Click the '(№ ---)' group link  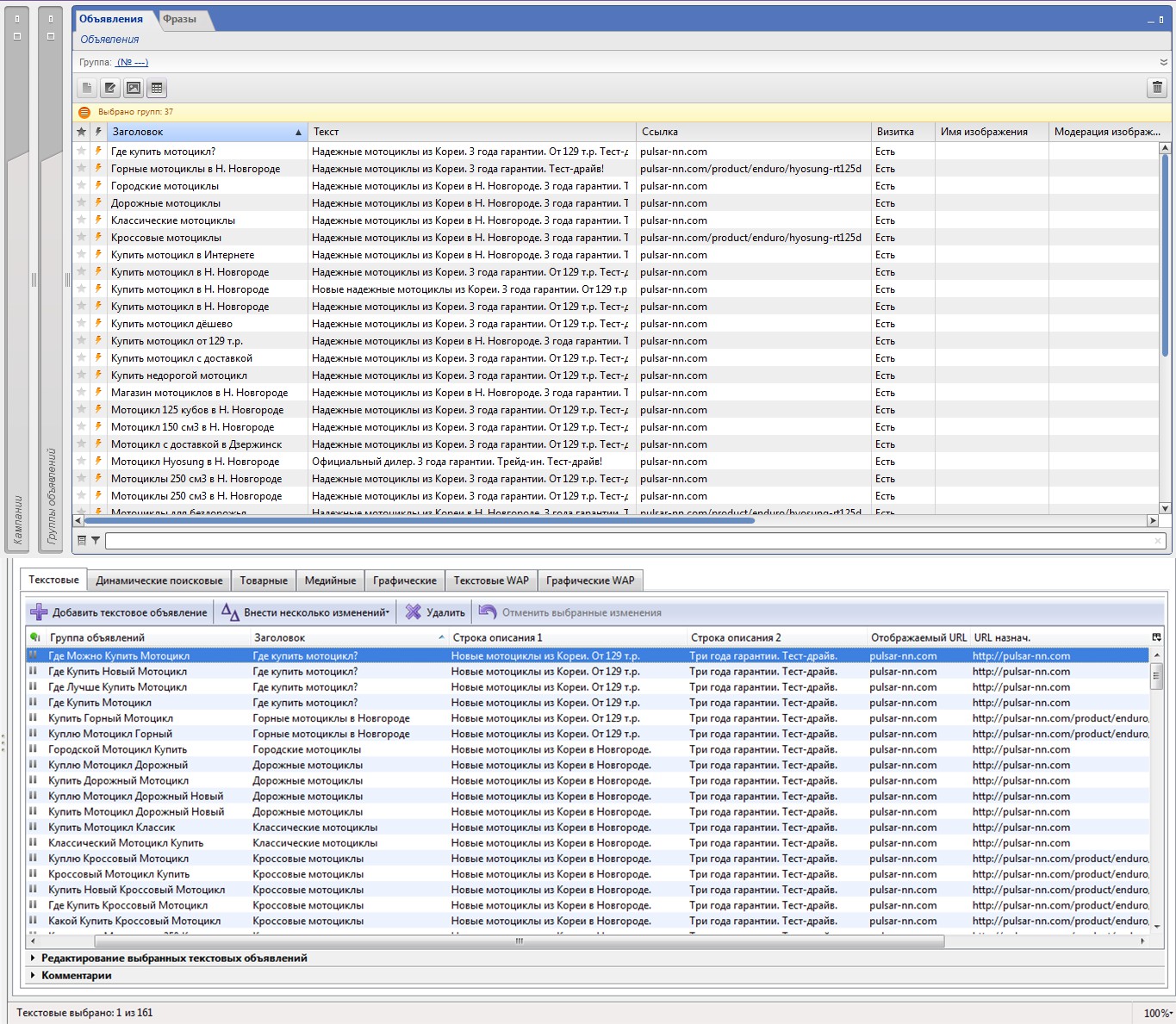pyautogui.click(x=133, y=62)
